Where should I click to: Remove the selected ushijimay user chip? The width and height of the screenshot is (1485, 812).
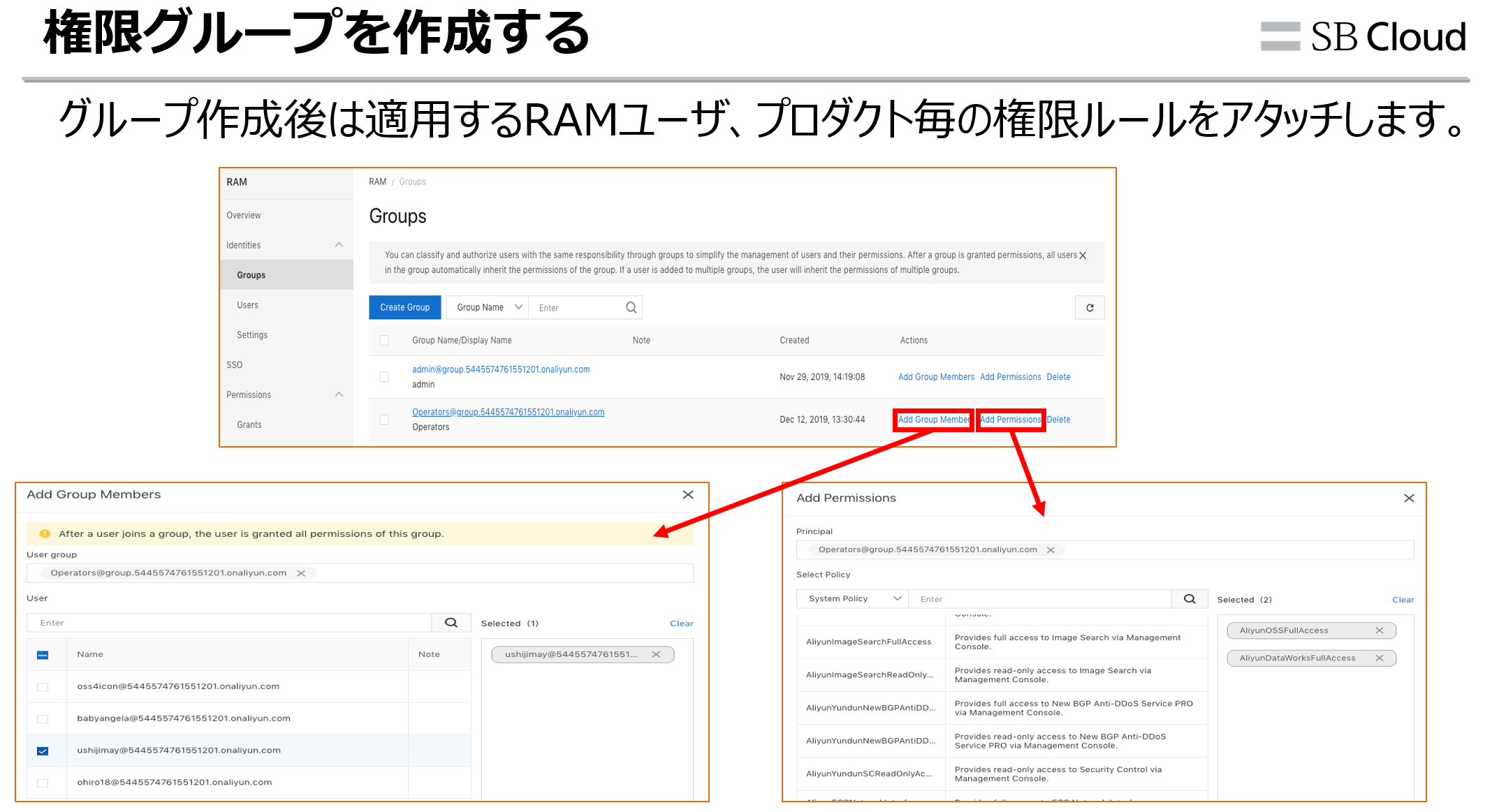point(656,654)
